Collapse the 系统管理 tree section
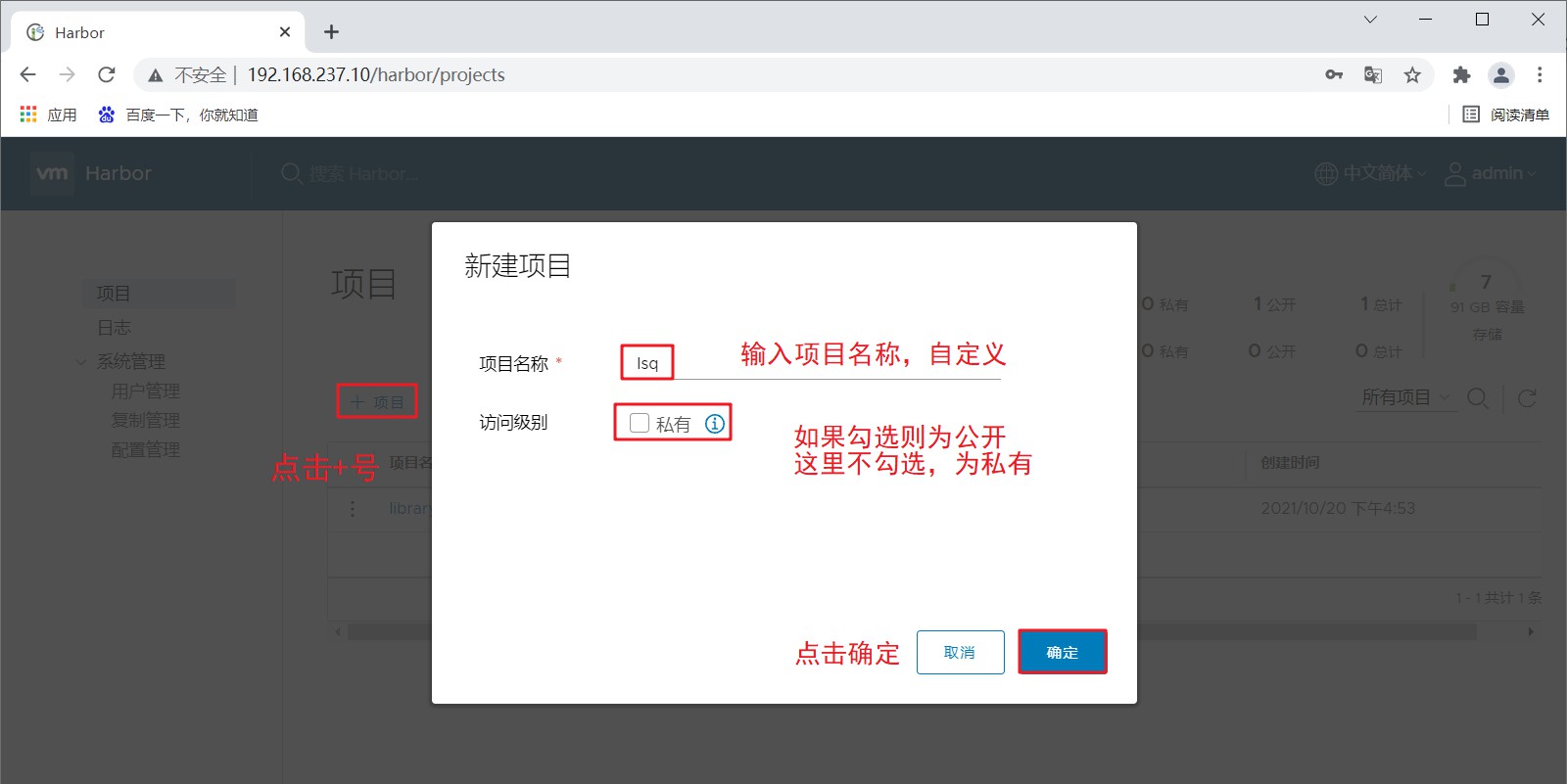The width and height of the screenshot is (1567, 784). coord(81,362)
